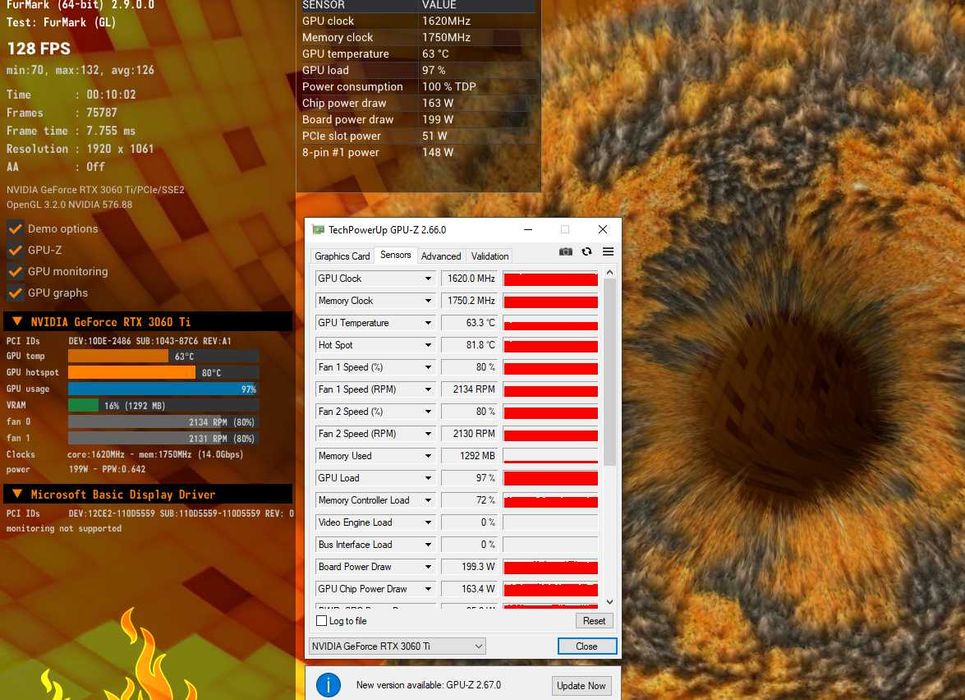965x700 pixels.
Task: Click the Reset button in GPU-Z
Action: 594,621
